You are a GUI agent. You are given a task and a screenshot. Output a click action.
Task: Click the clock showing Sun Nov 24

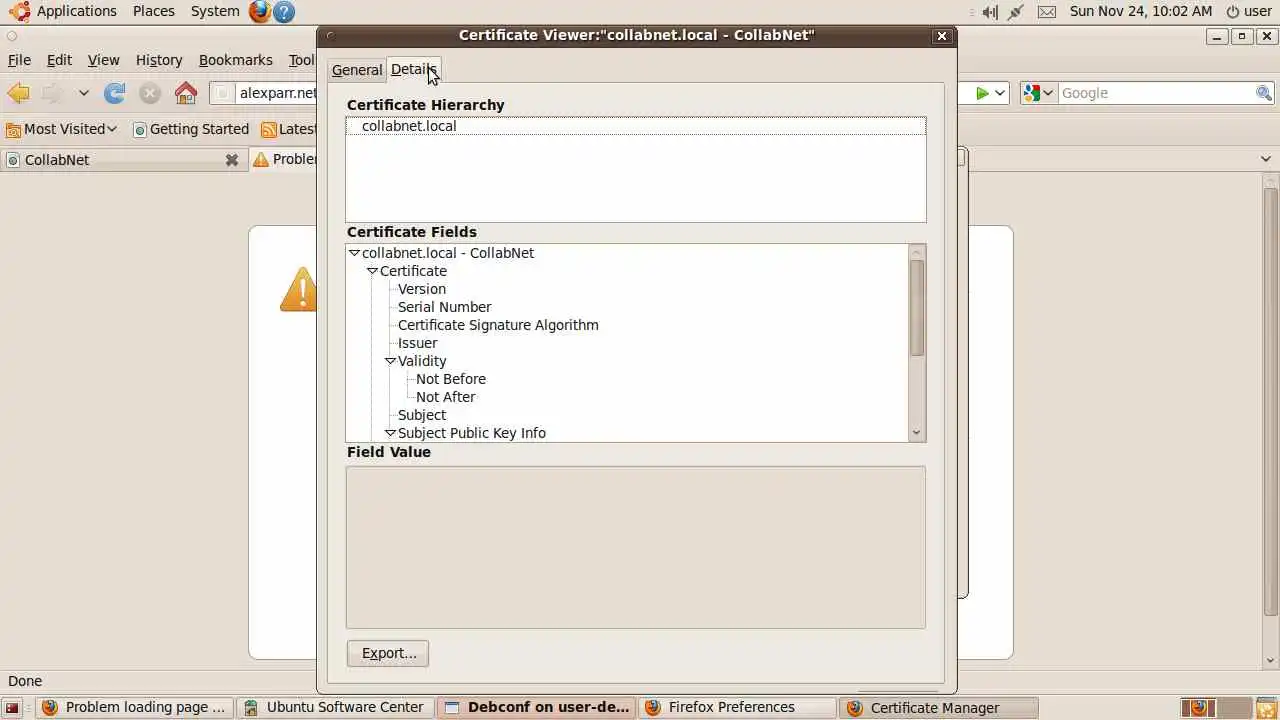pos(1140,11)
